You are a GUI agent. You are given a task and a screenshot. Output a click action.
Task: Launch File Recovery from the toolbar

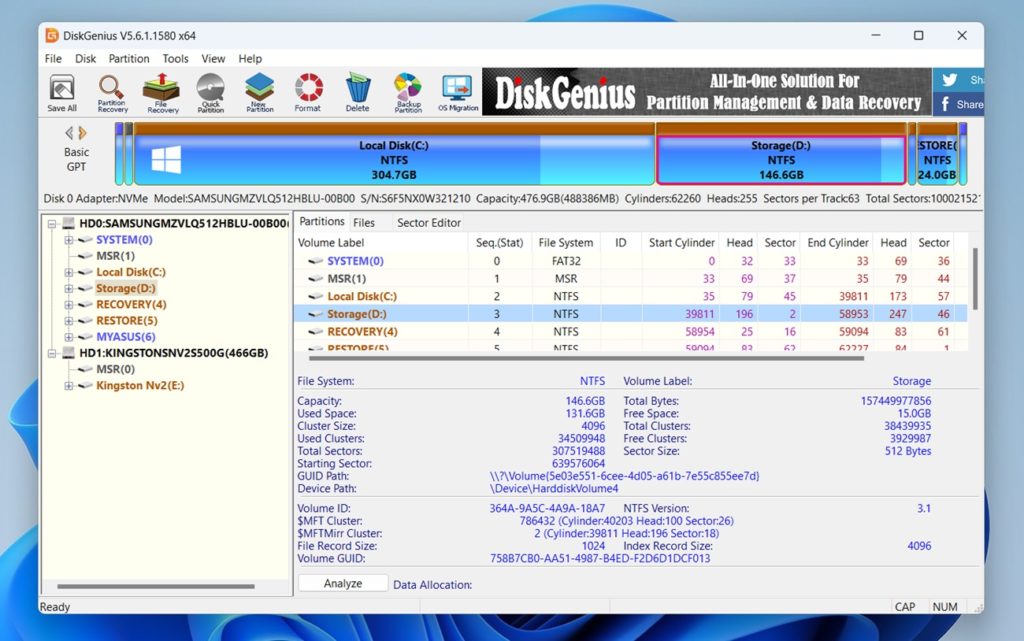(162, 92)
